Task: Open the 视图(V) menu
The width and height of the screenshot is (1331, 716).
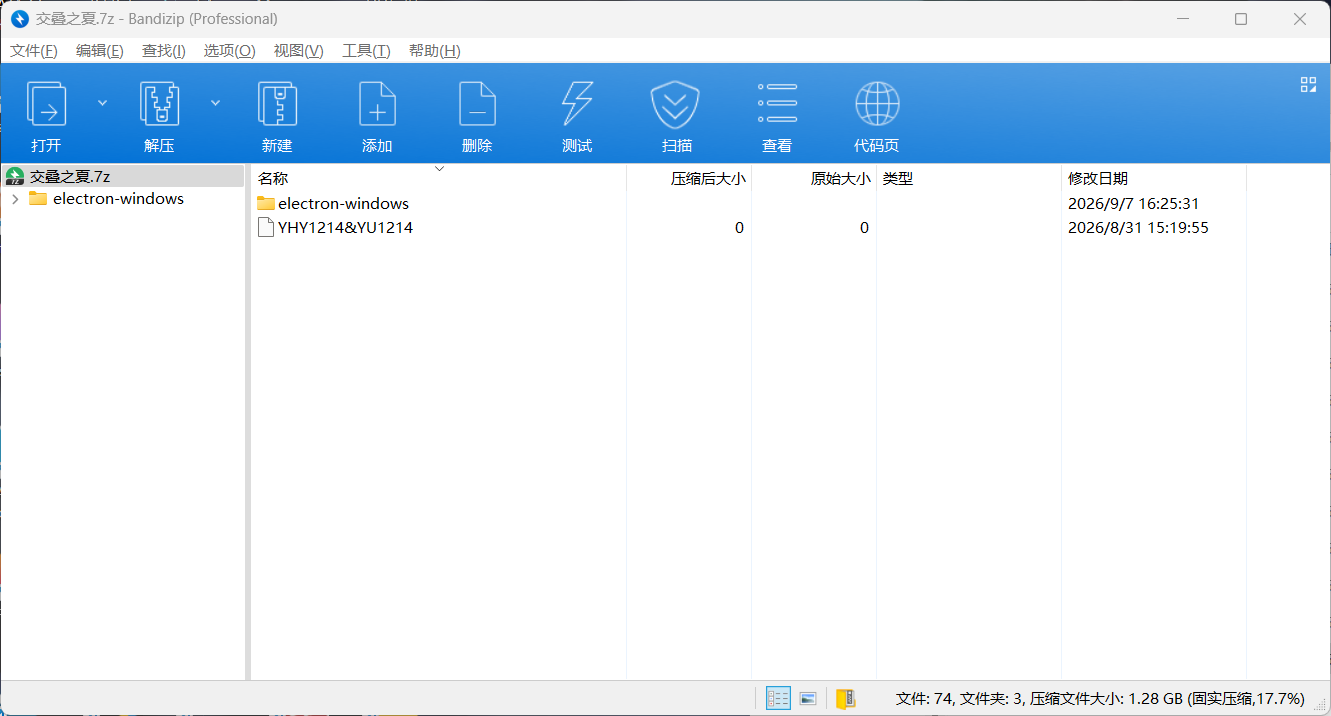Action: point(298,51)
